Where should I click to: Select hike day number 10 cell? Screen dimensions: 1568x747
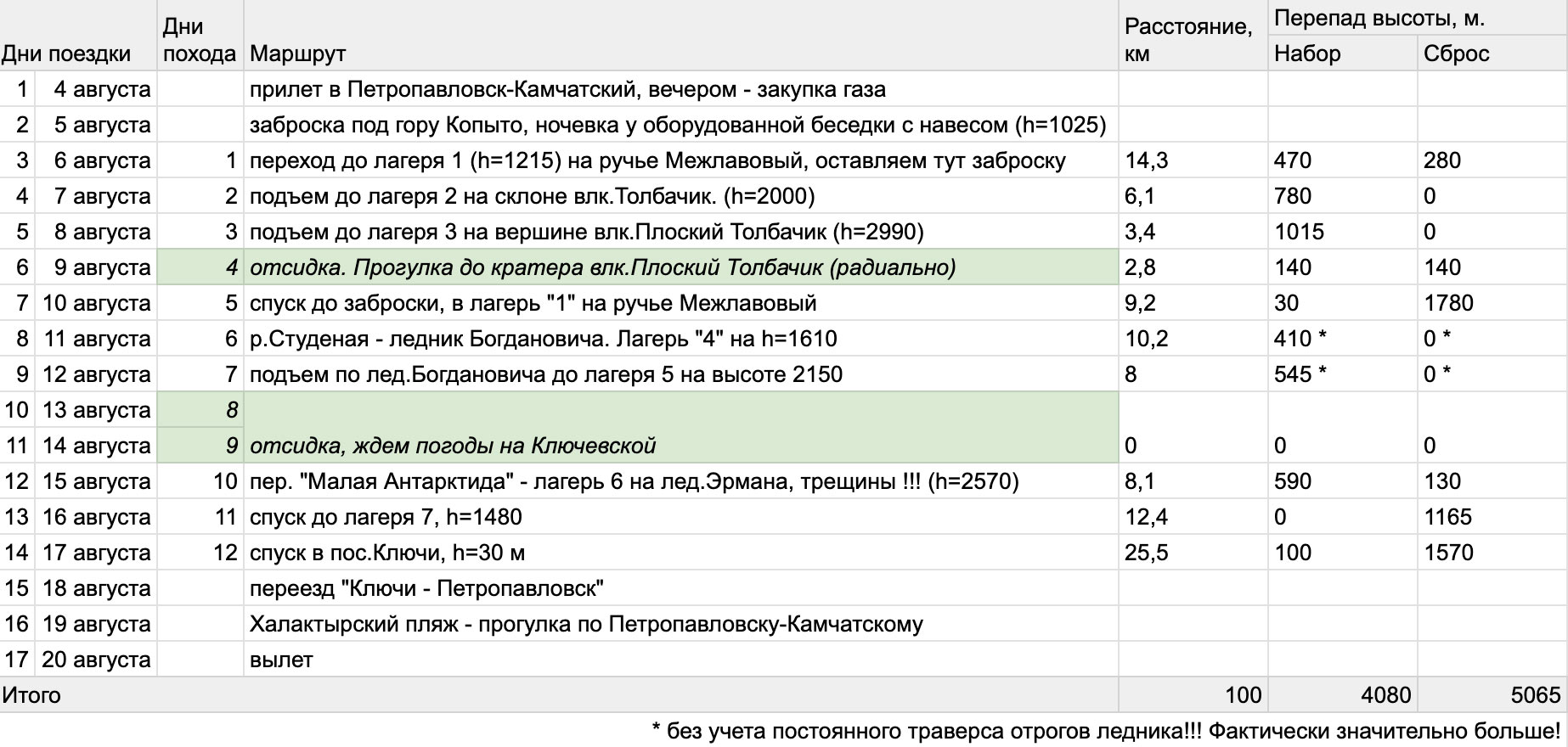coord(200,481)
